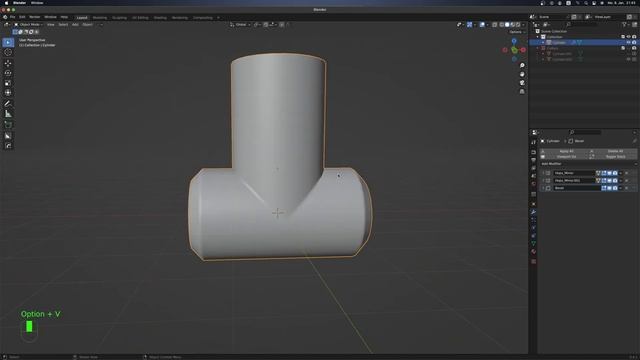Click the Delete All button
Viewport: 640px width, 360px height.
pyautogui.click(x=613, y=151)
